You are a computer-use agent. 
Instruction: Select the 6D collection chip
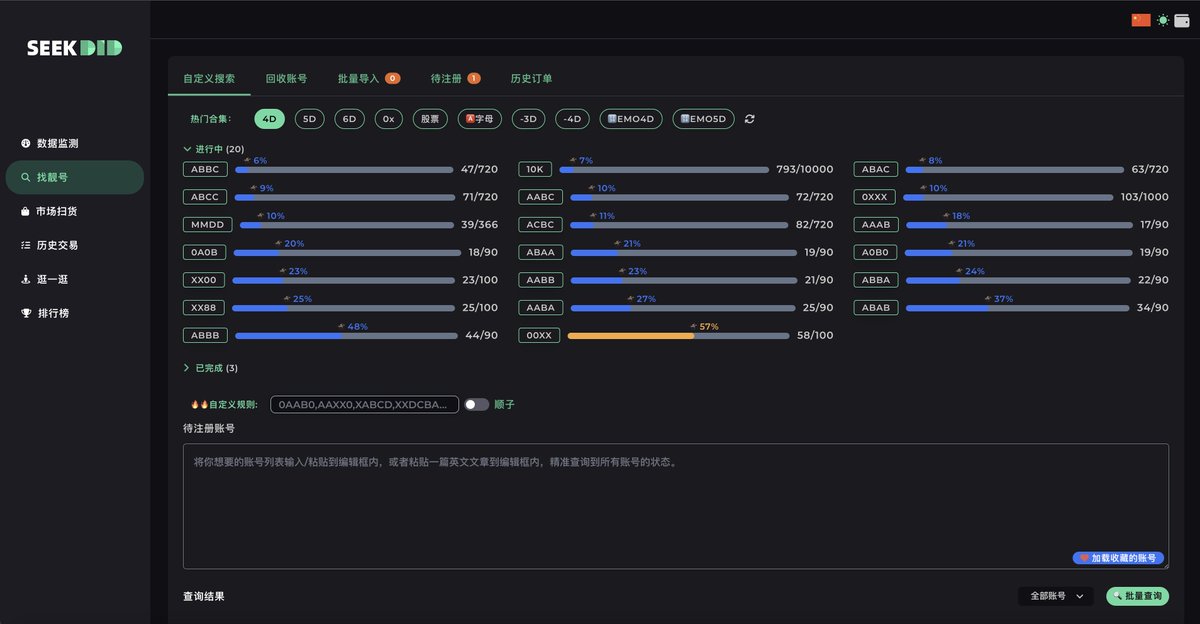point(349,119)
